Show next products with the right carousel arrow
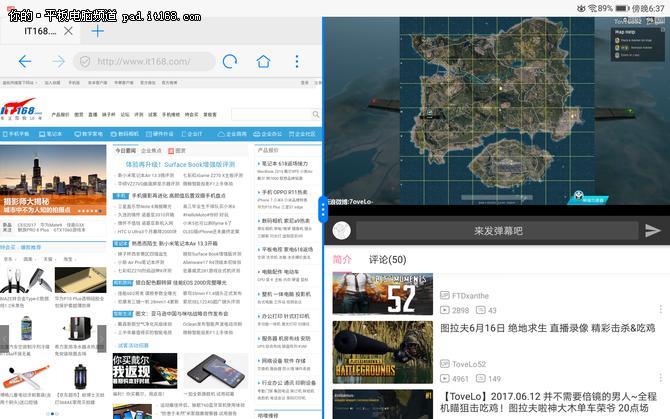Viewport: 670px width, 419px height. click(102, 338)
